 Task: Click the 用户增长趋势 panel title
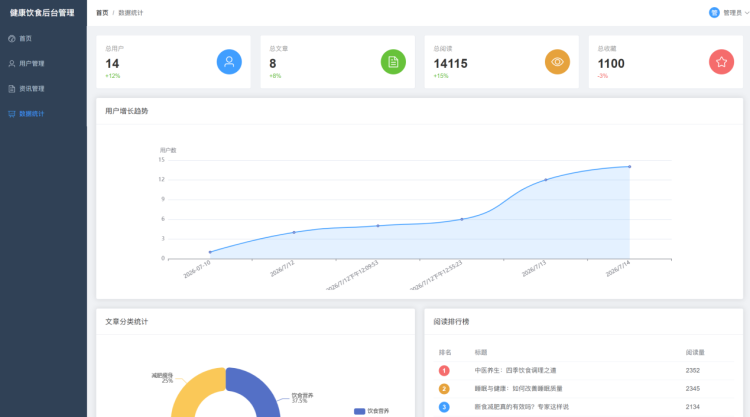coord(127,111)
